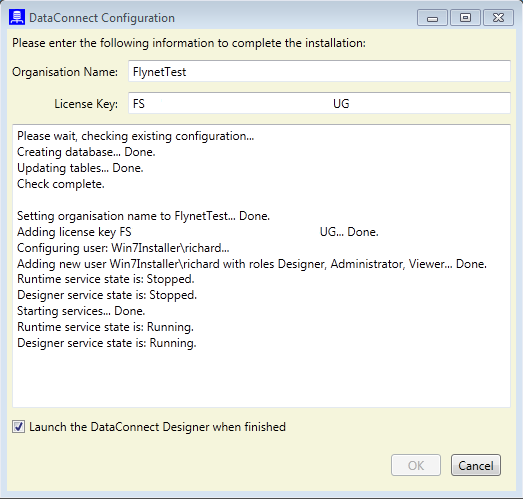Click the 'Creating database... Done.' log line
Viewport: 523px width, 499px height.
point(86,152)
